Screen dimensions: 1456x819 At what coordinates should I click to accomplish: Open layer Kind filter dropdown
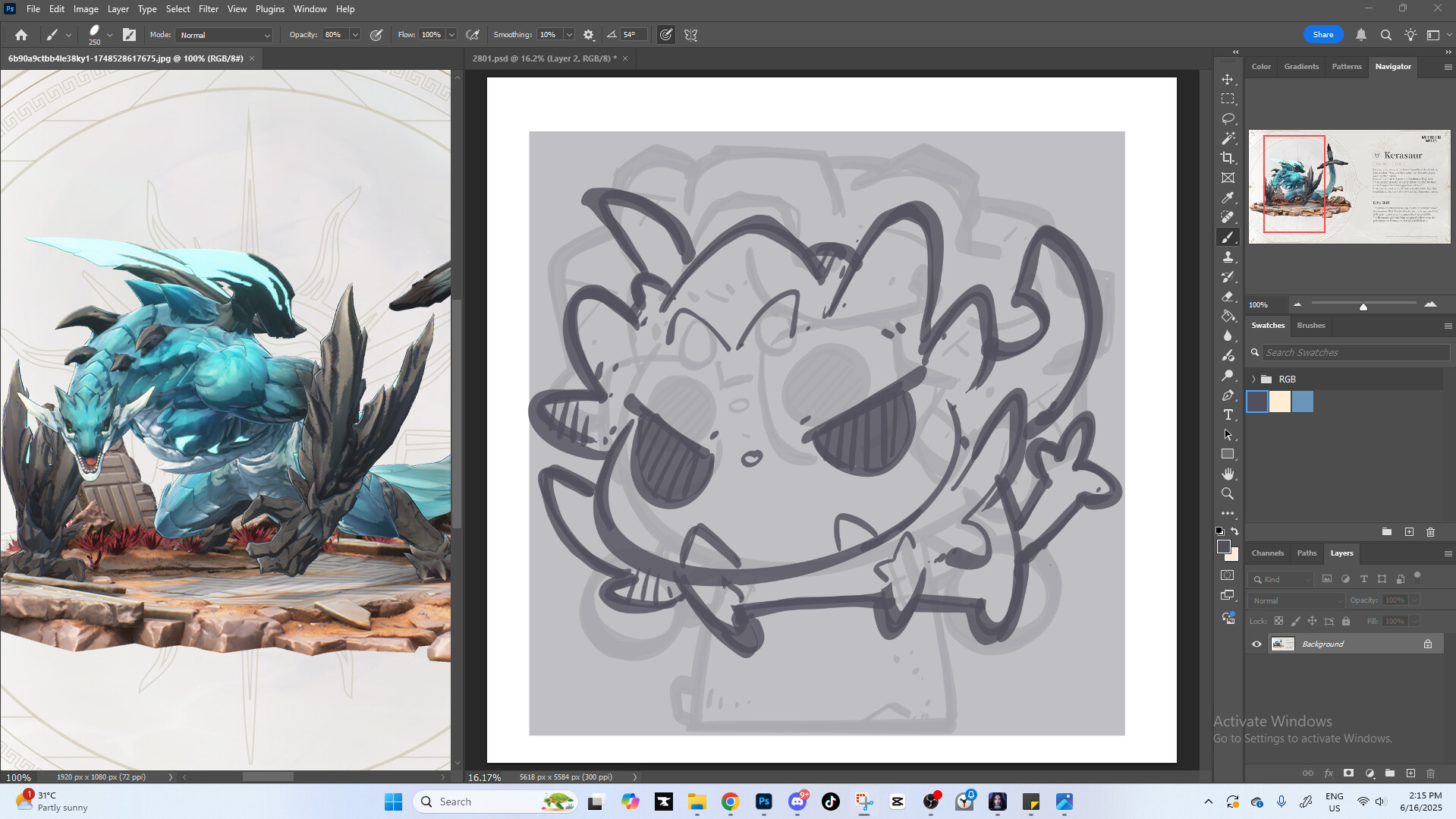pos(1281,579)
